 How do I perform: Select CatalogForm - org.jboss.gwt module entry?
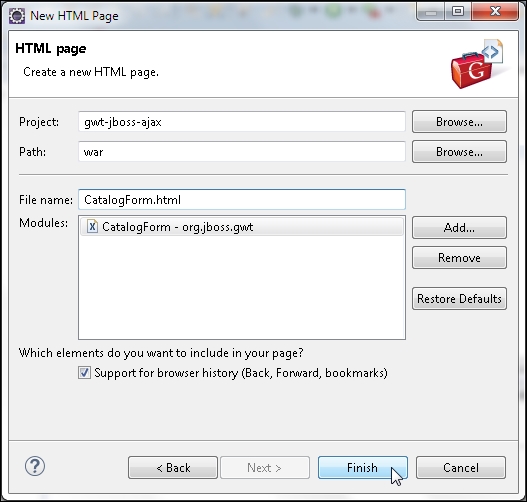point(242,227)
